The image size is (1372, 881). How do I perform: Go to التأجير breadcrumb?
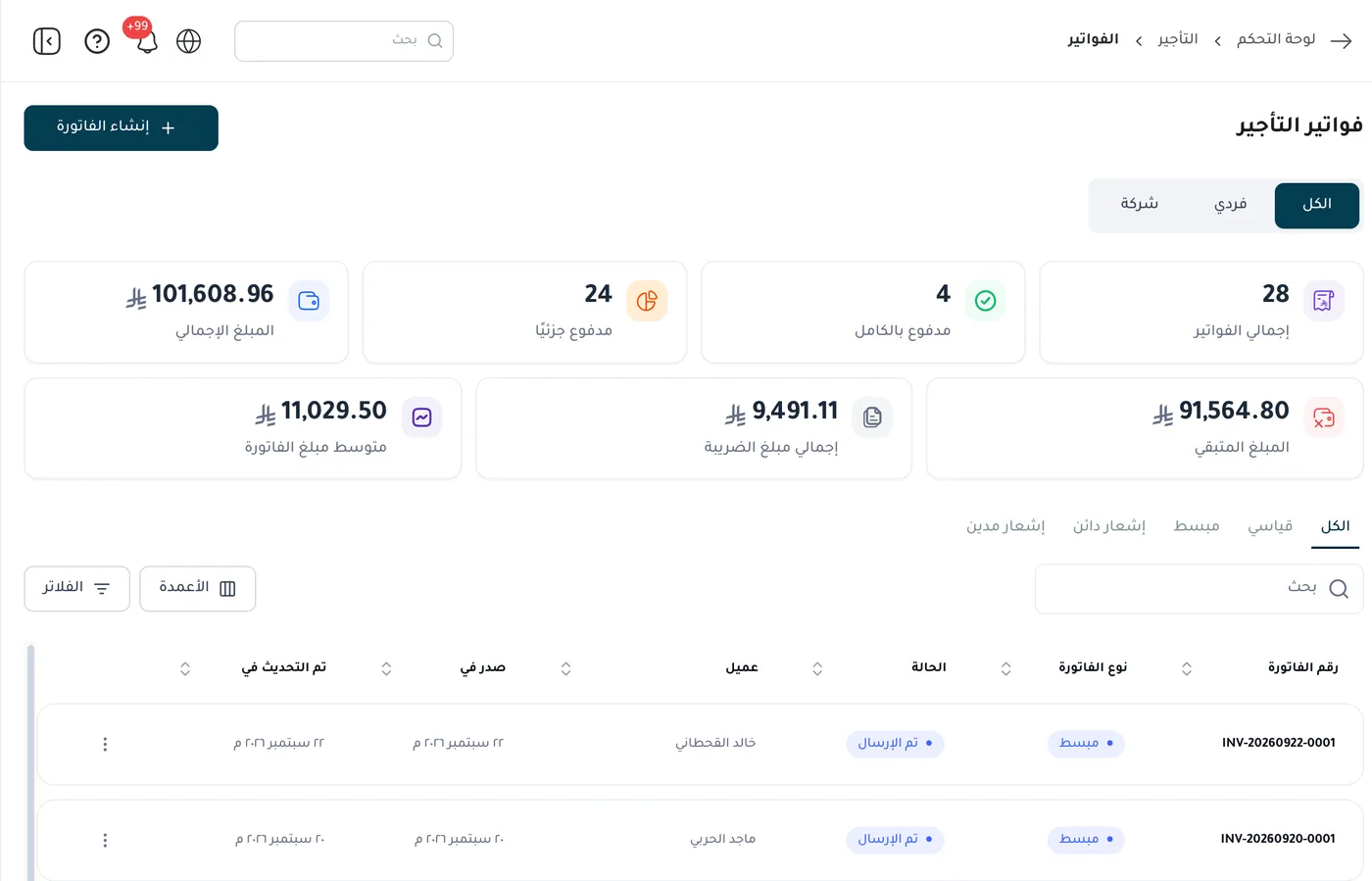(1178, 39)
